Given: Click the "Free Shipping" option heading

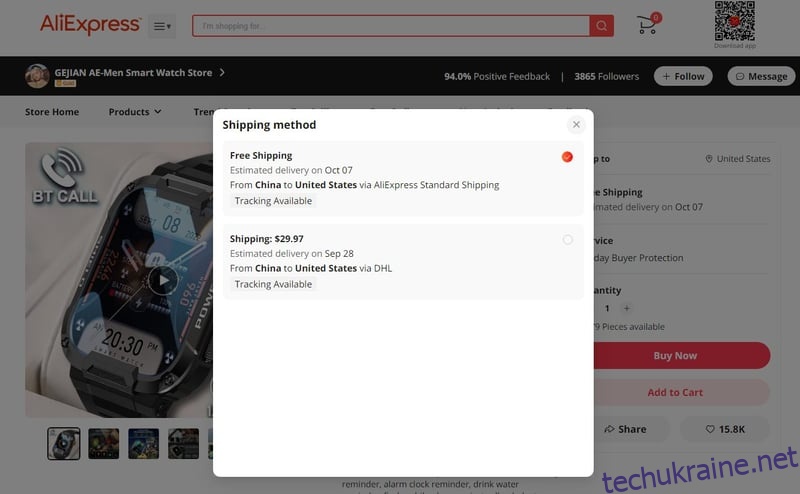Looking at the screenshot, I should (x=261, y=155).
